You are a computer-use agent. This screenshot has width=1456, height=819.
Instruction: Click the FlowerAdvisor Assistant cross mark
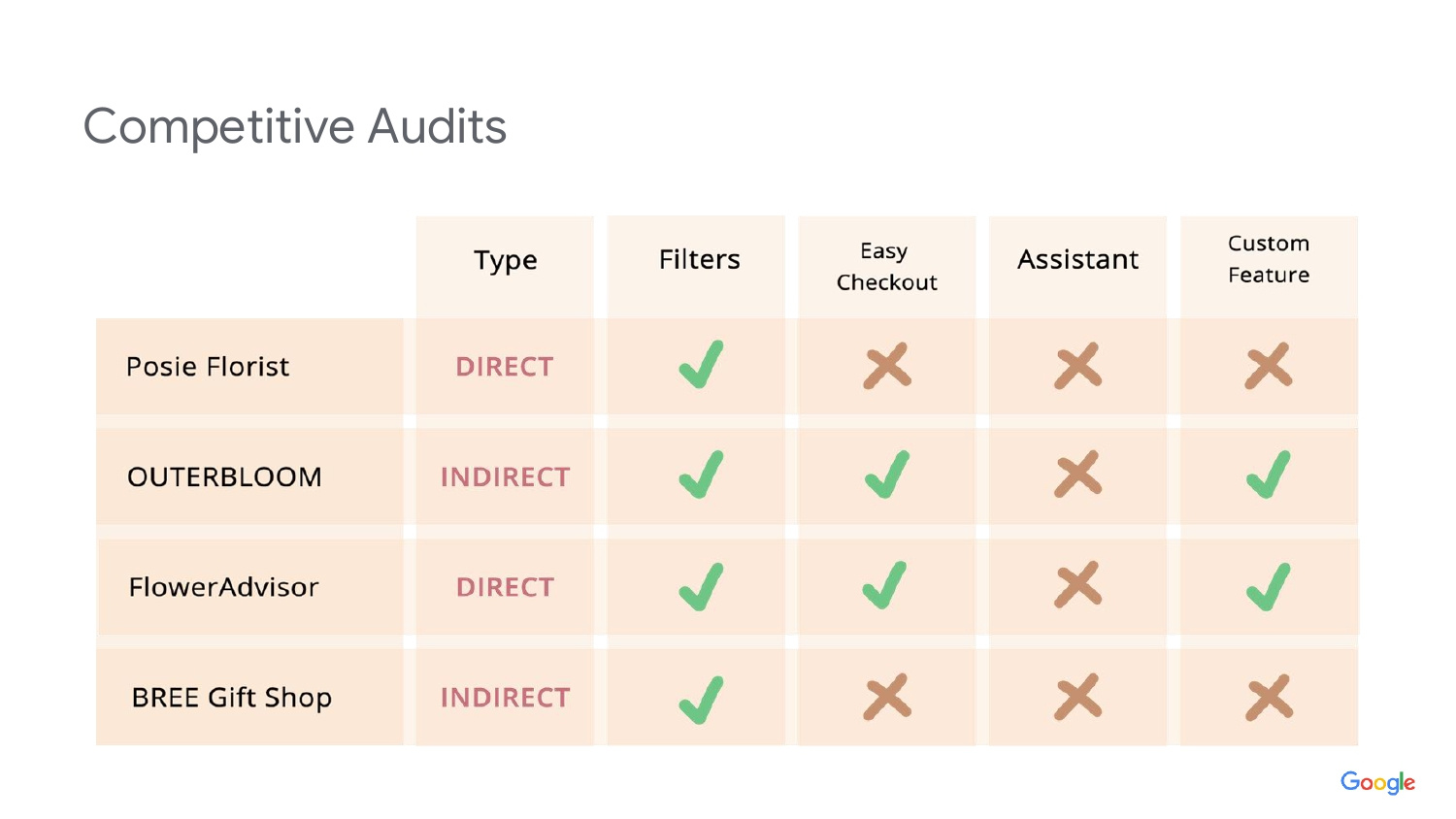tap(1078, 585)
